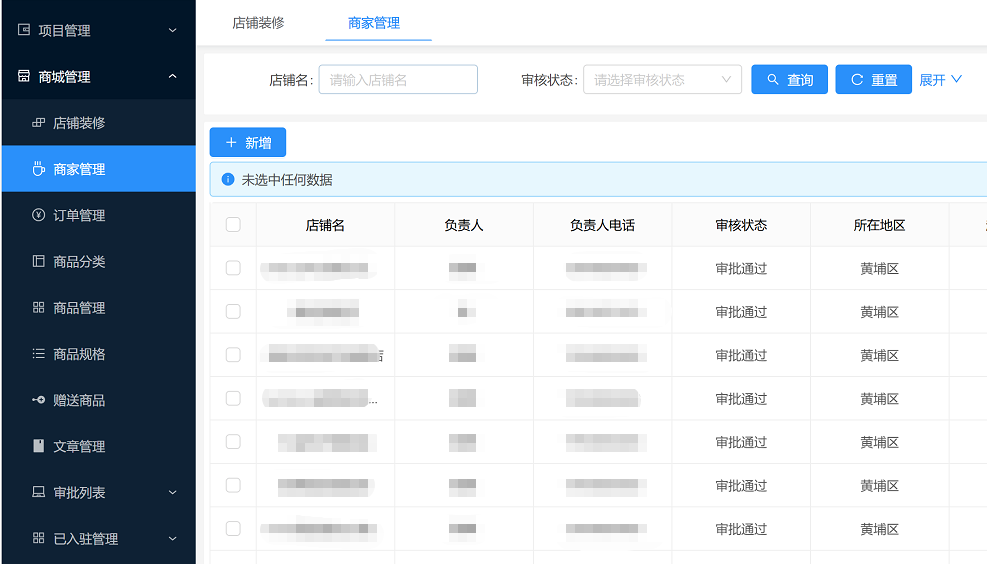Toggle the select-all checkbox in table header
988x564 pixels.
233,225
